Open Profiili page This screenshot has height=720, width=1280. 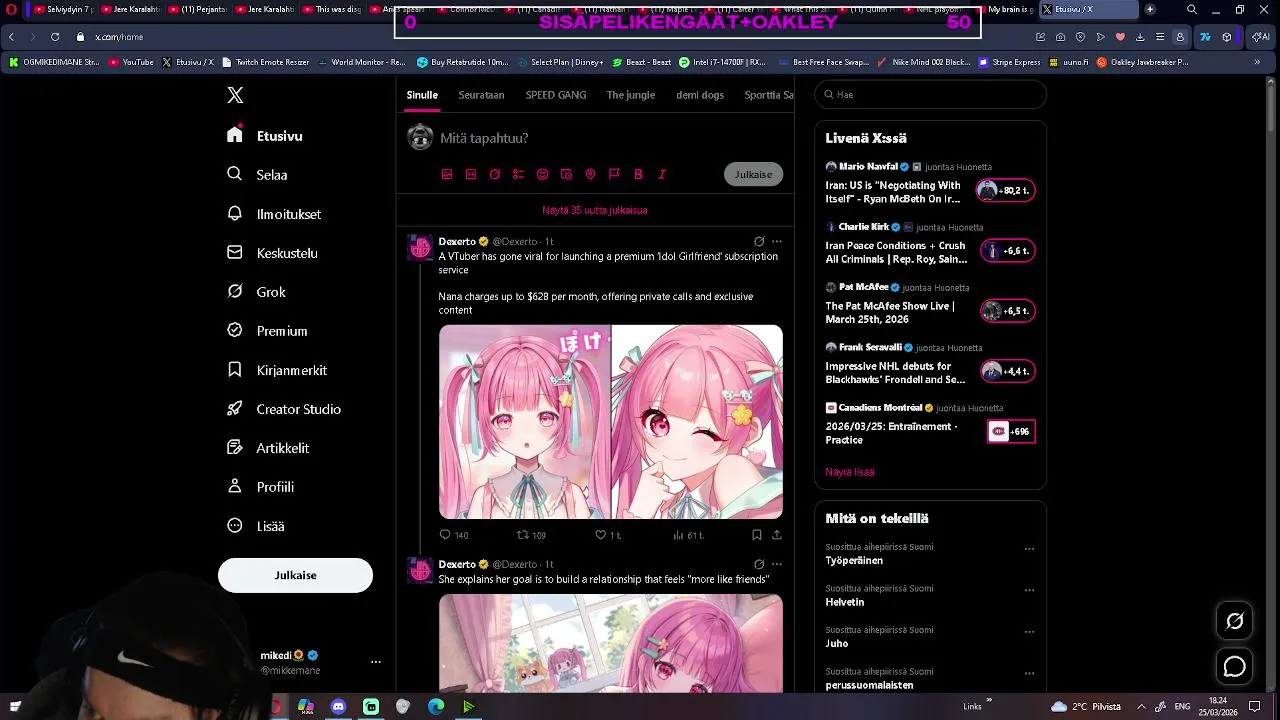pos(261,487)
